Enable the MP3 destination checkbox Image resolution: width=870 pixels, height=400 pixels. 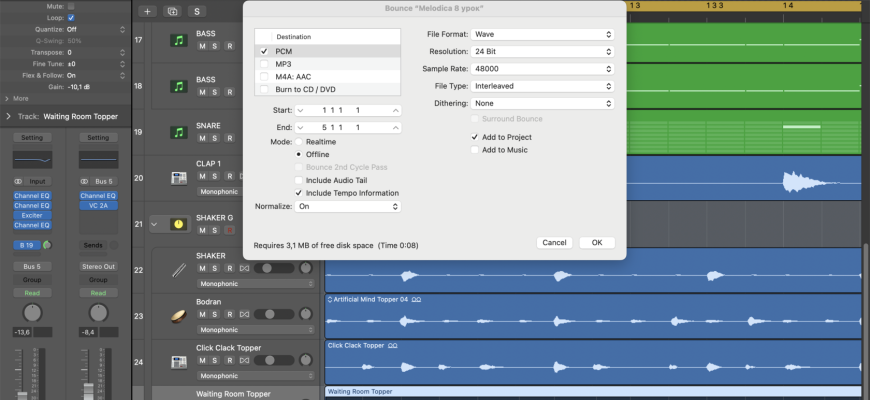click(264, 63)
